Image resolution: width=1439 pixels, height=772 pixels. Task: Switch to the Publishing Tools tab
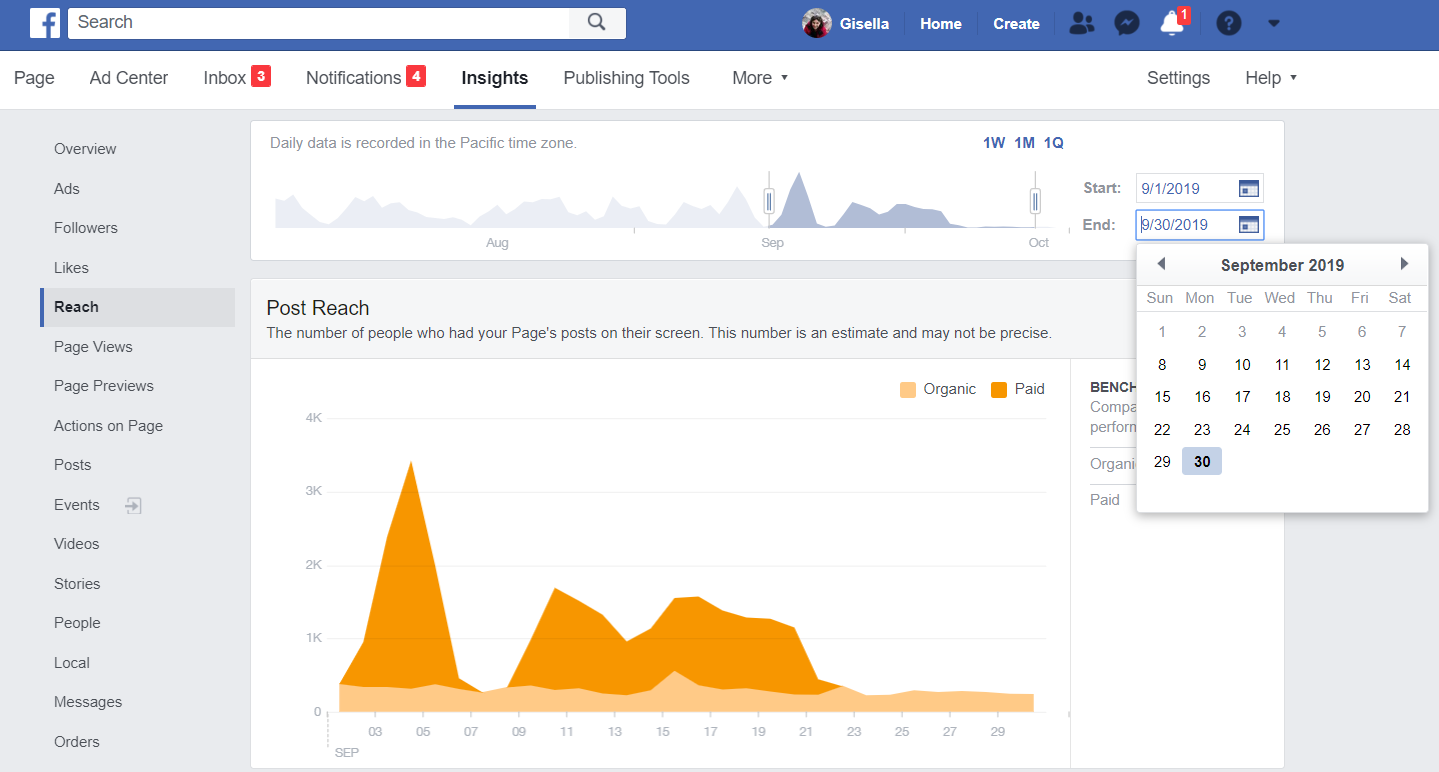626,78
